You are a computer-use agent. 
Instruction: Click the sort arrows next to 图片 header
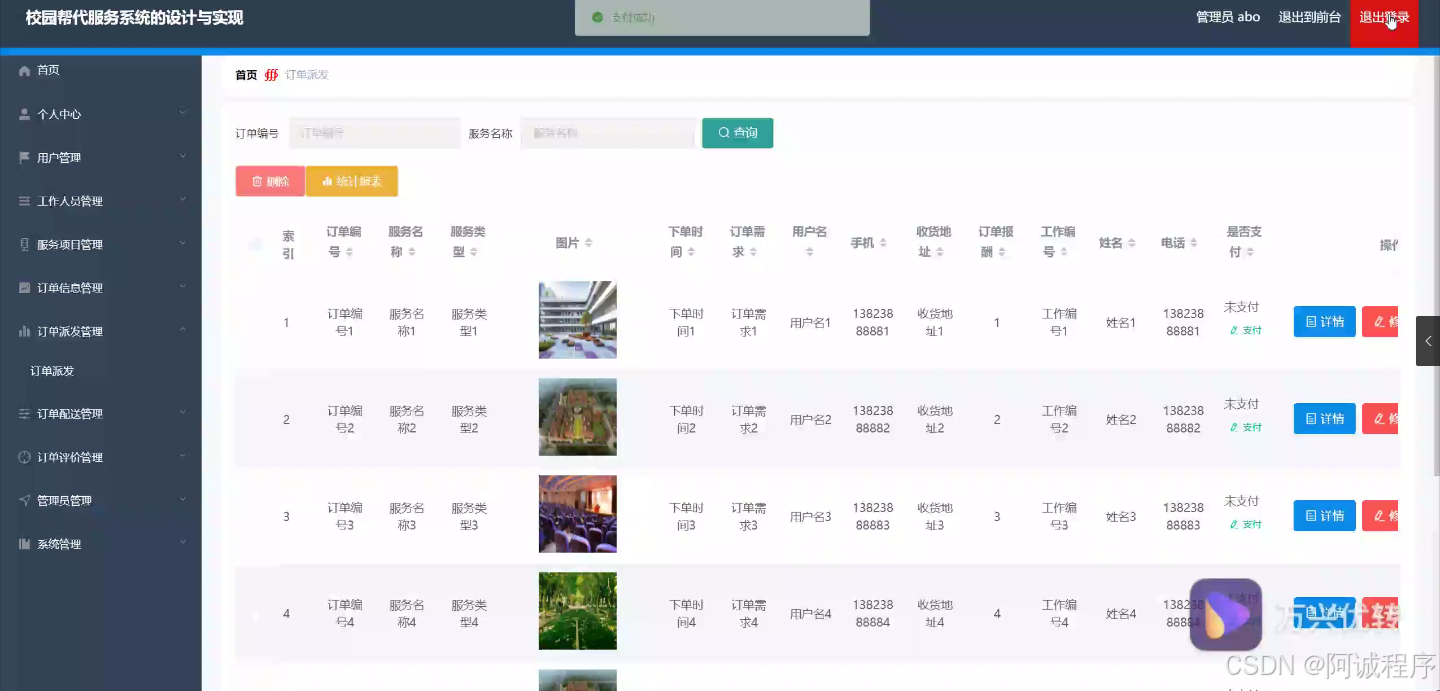pyautogui.click(x=588, y=243)
